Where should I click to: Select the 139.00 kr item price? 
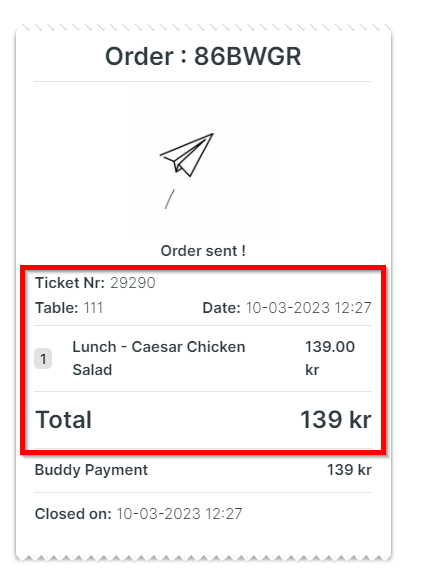(330, 358)
